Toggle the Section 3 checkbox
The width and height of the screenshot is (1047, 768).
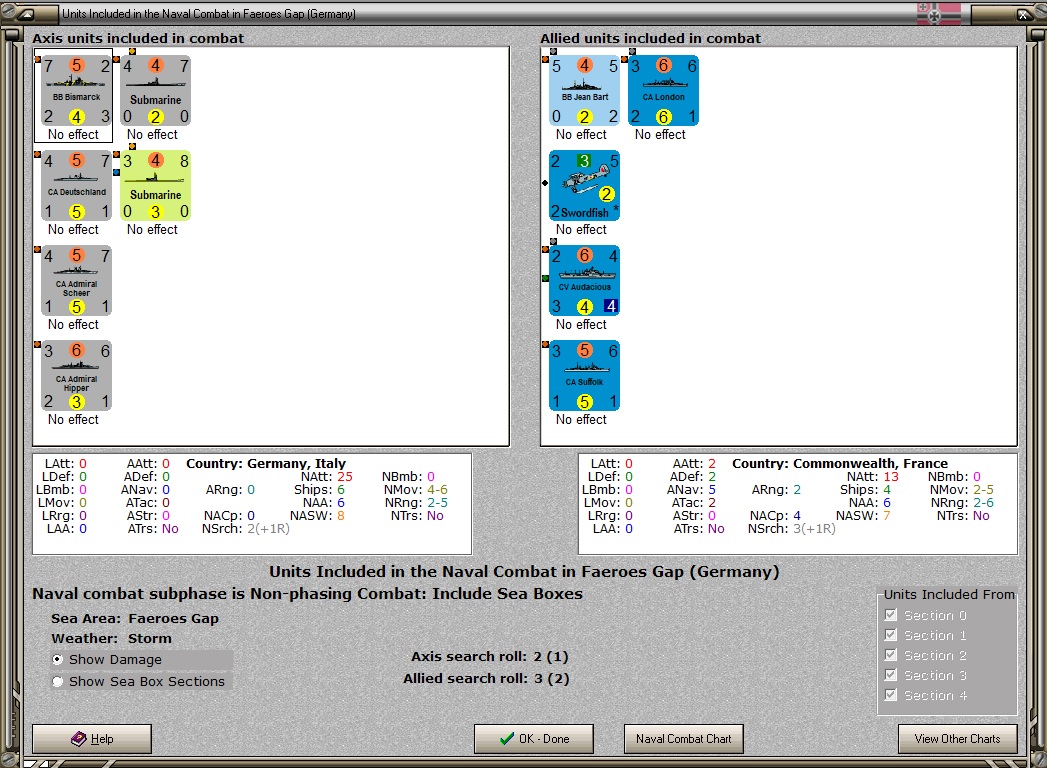[x=891, y=675]
